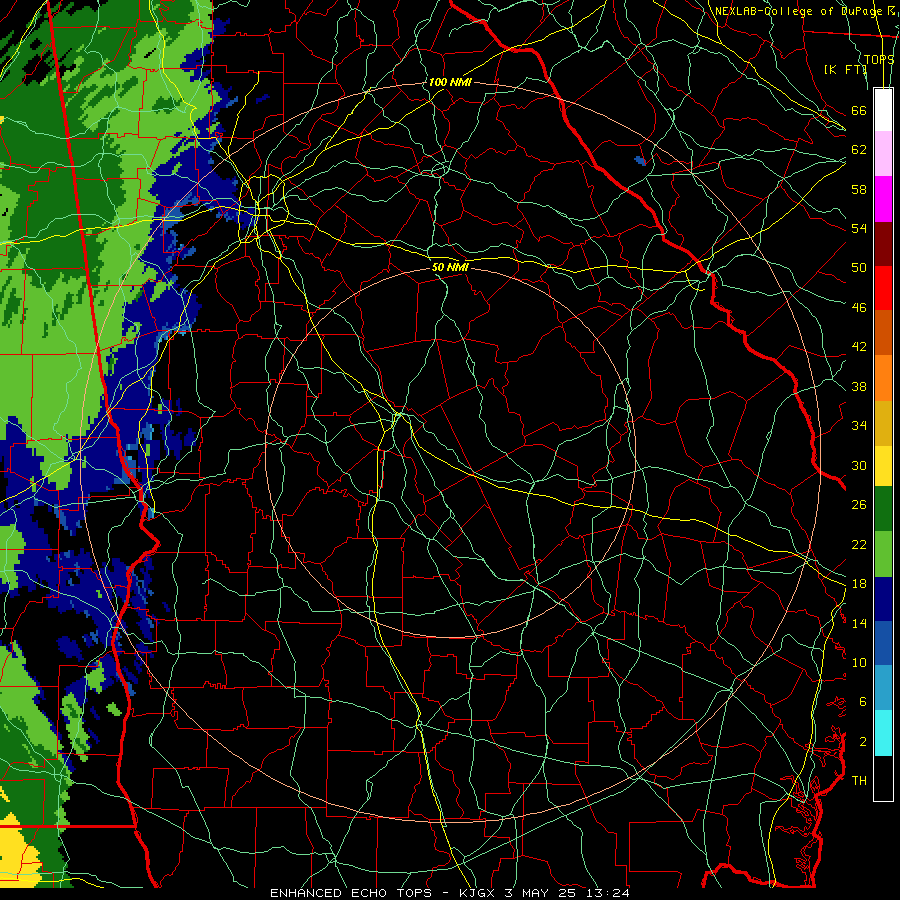Viewport: 900px width, 900px height.
Task: Click the black TH swatch at legend bottom
Action: click(x=883, y=778)
